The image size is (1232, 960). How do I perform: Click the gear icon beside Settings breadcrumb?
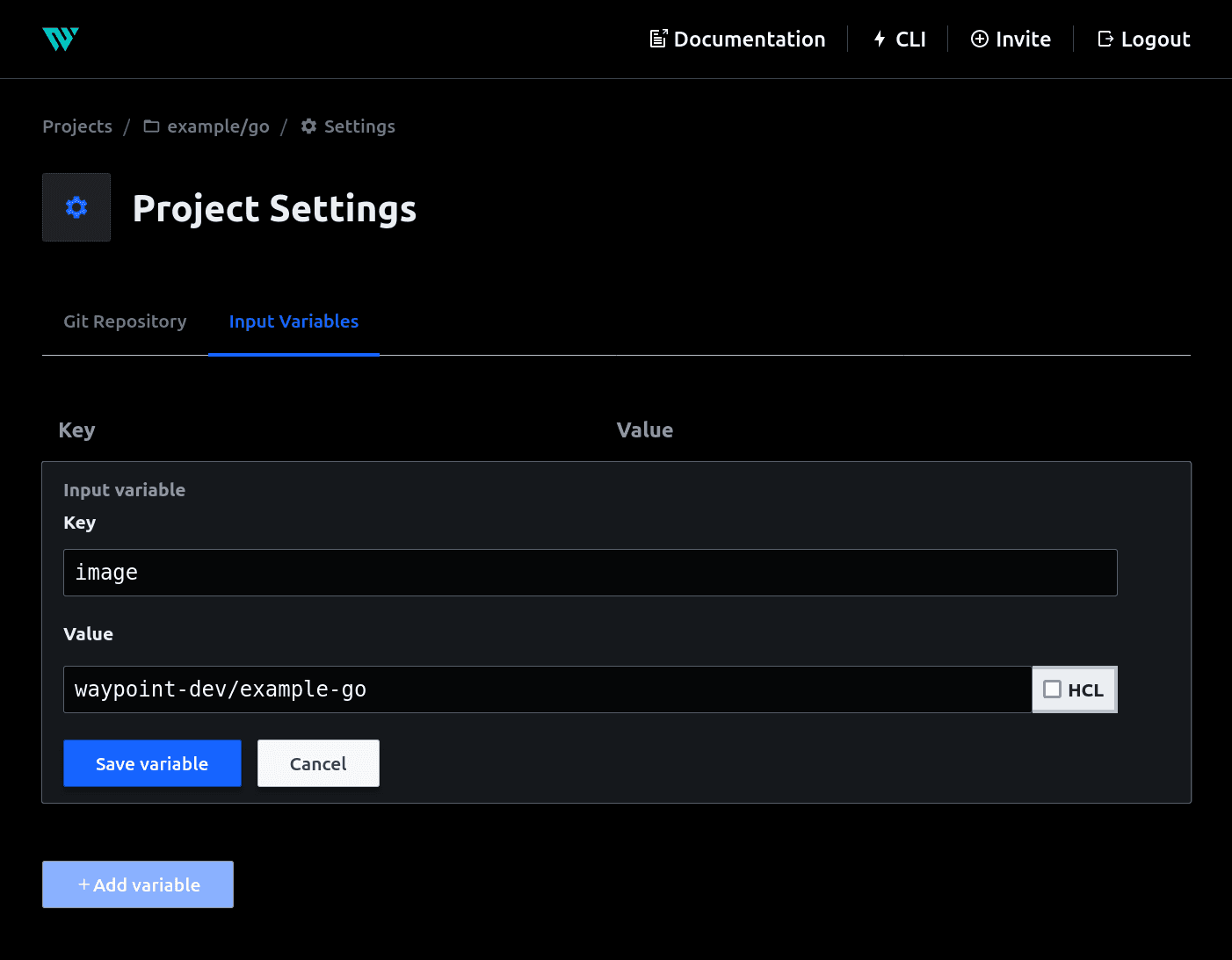(x=308, y=126)
